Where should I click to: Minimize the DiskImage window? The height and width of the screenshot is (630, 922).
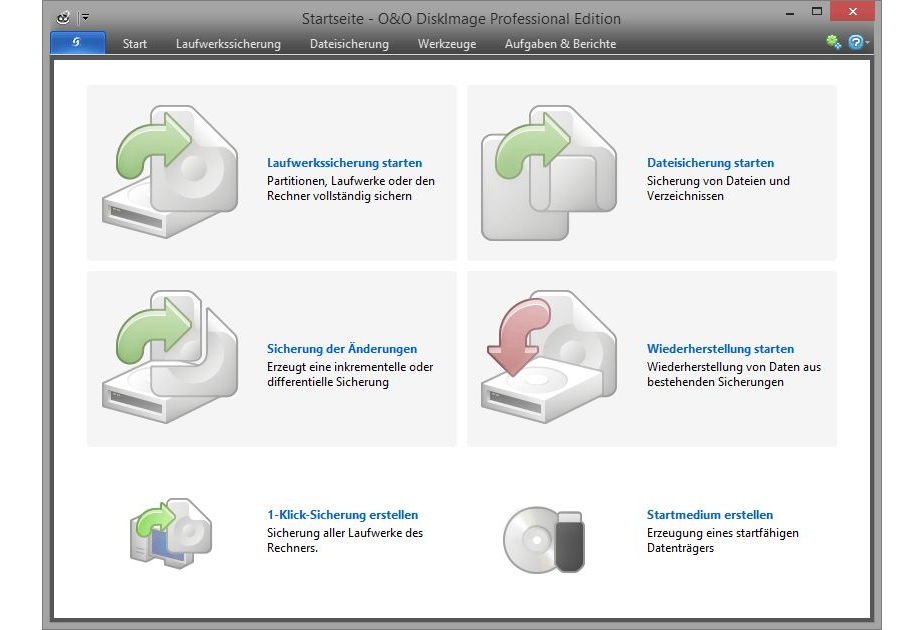tap(790, 12)
